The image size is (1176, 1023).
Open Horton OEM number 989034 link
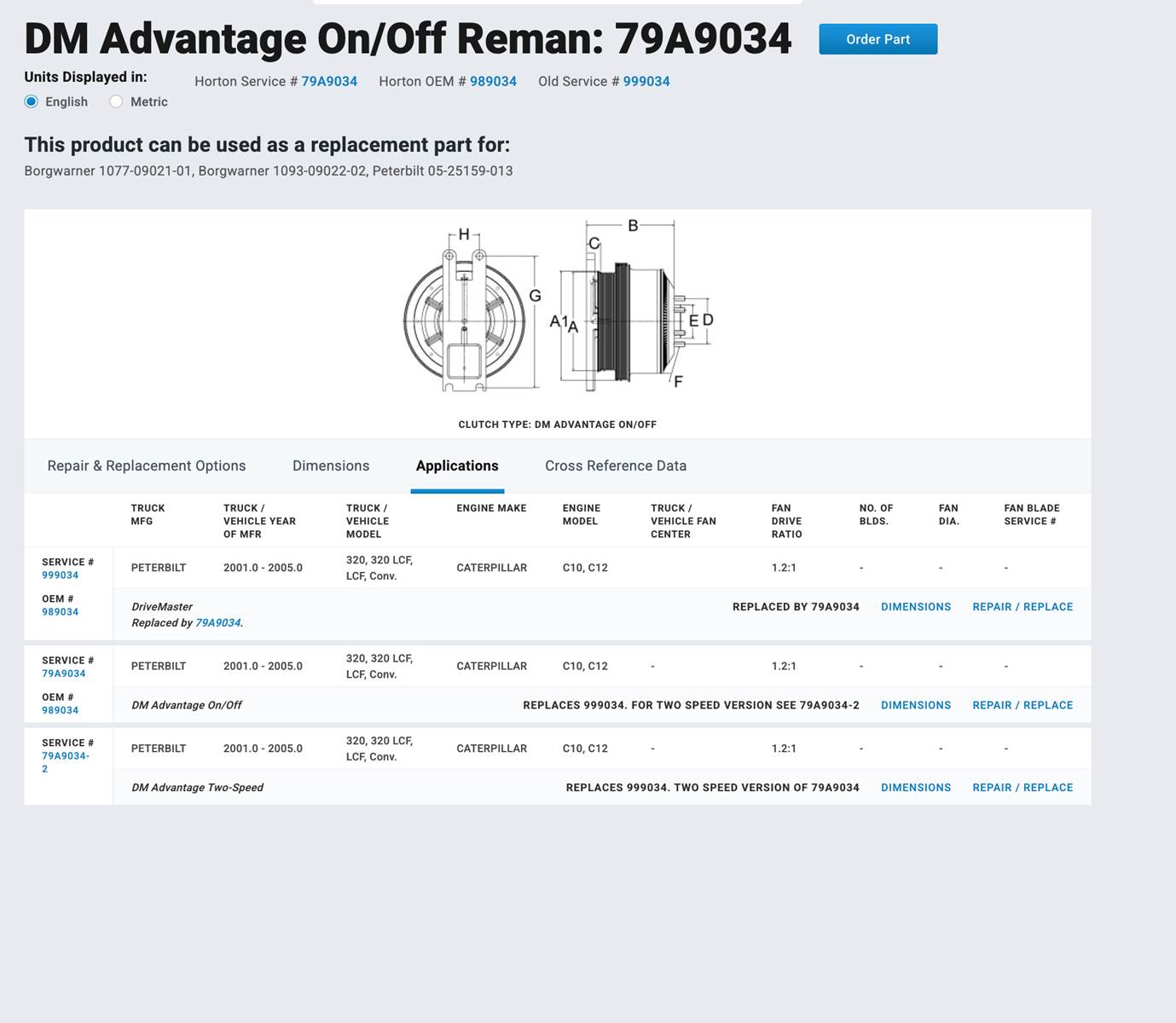(x=493, y=82)
